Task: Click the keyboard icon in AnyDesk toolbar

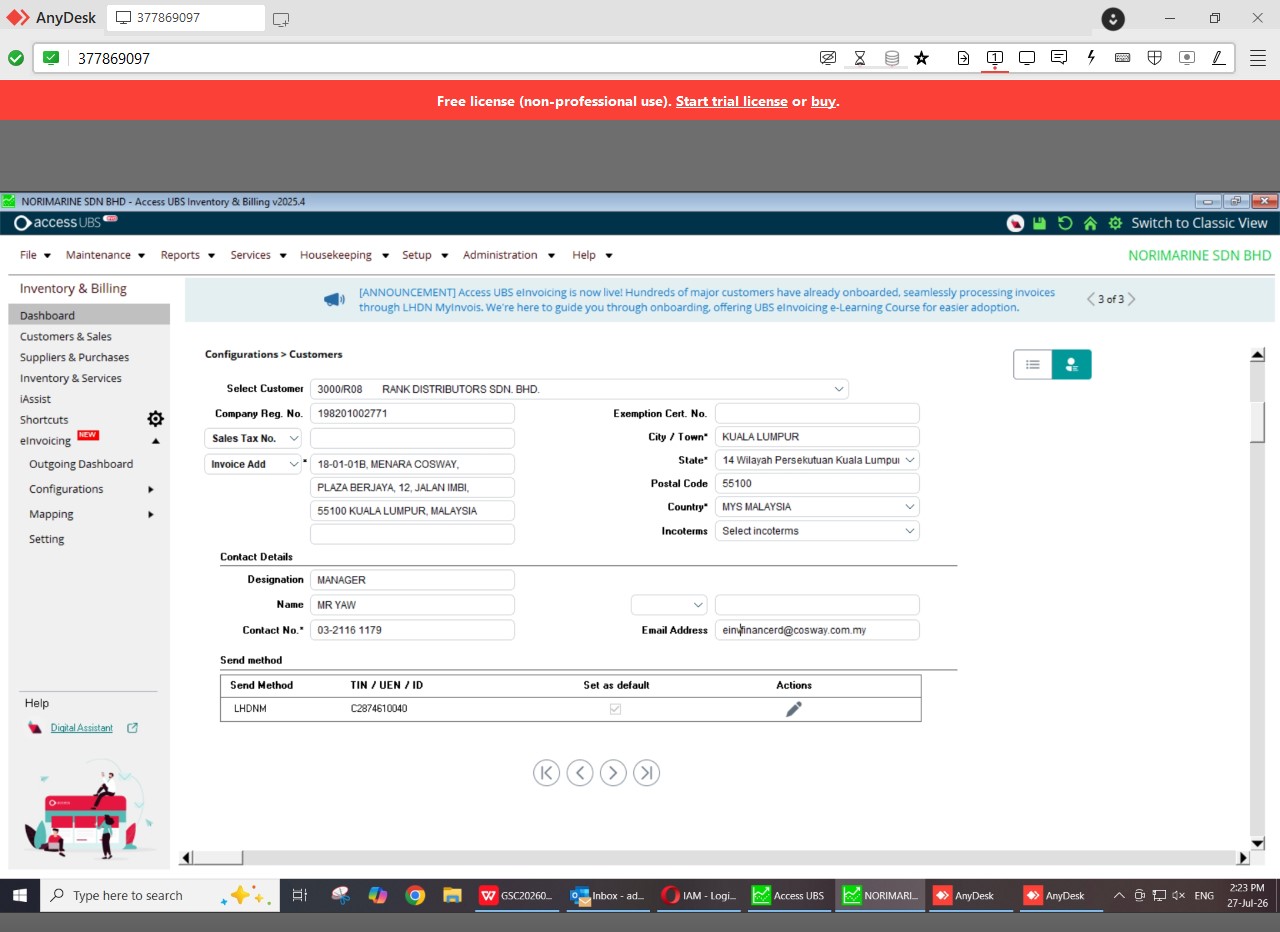Action: [1123, 58]
